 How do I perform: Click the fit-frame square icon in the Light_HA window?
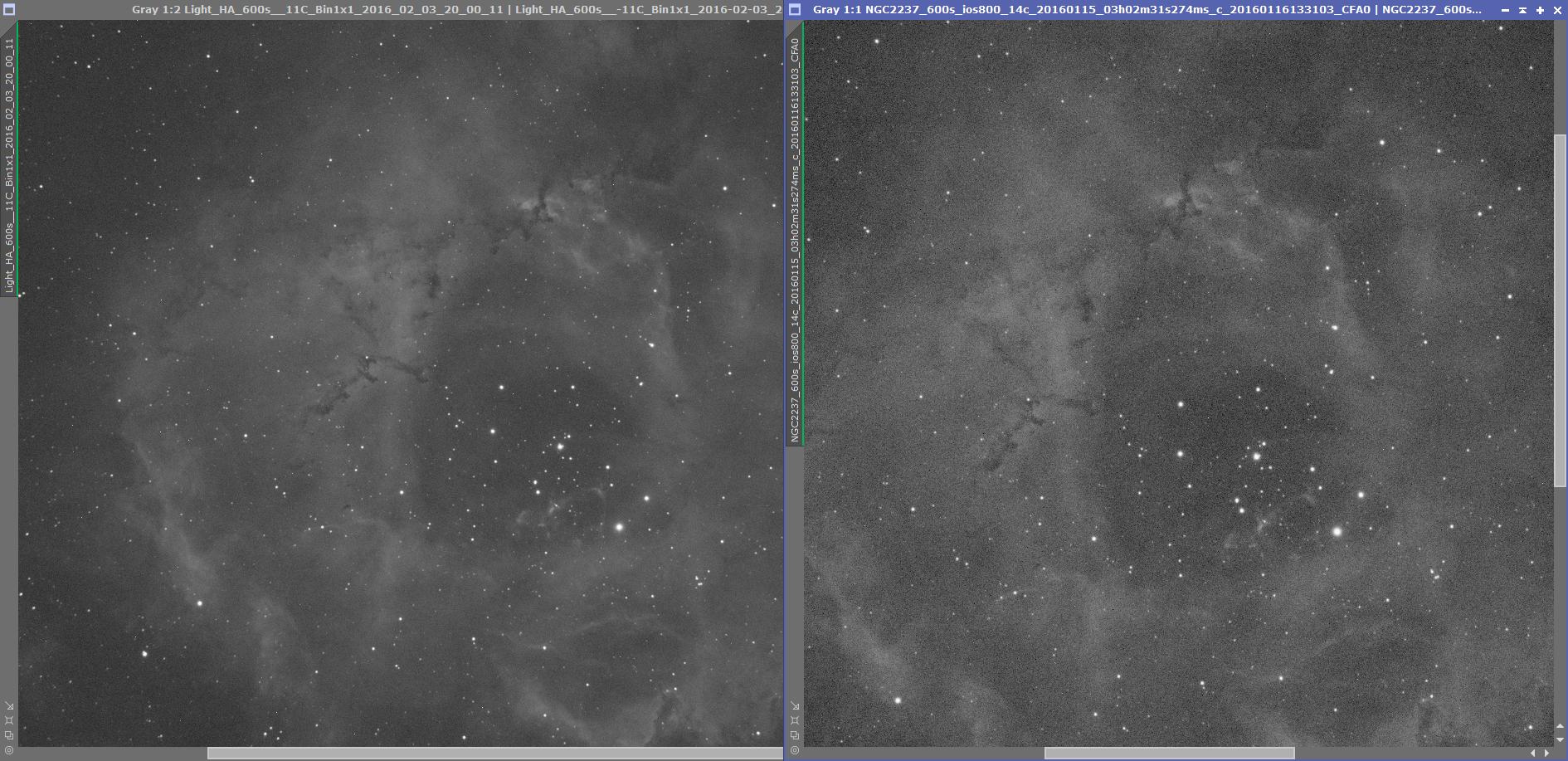[x=9, y=720]
